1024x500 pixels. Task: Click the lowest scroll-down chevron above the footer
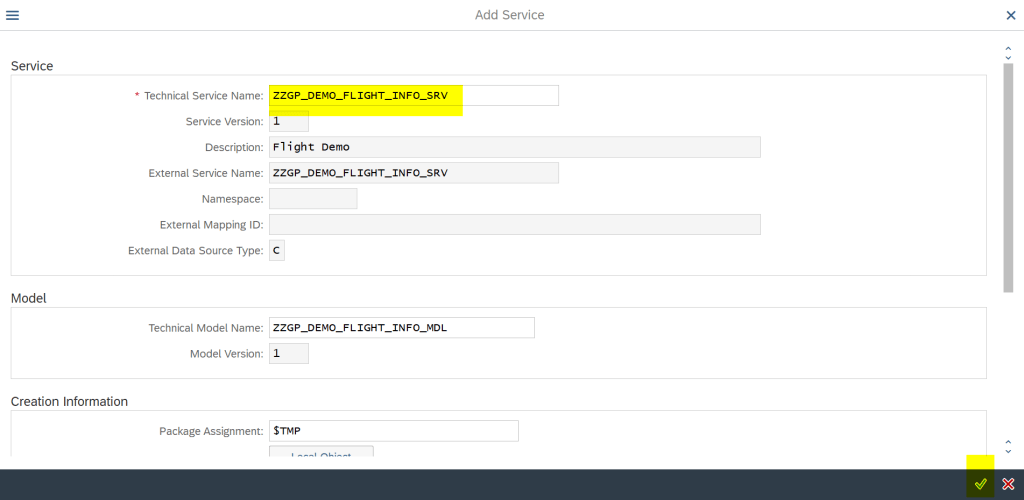(1008, 451)
